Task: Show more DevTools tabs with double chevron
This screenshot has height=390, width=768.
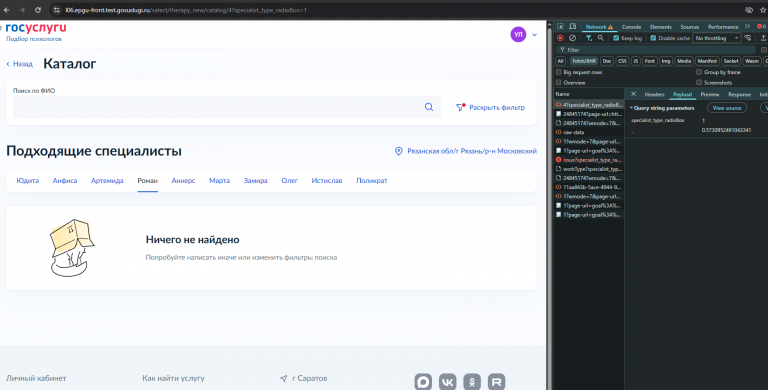Action: [747, 26]
